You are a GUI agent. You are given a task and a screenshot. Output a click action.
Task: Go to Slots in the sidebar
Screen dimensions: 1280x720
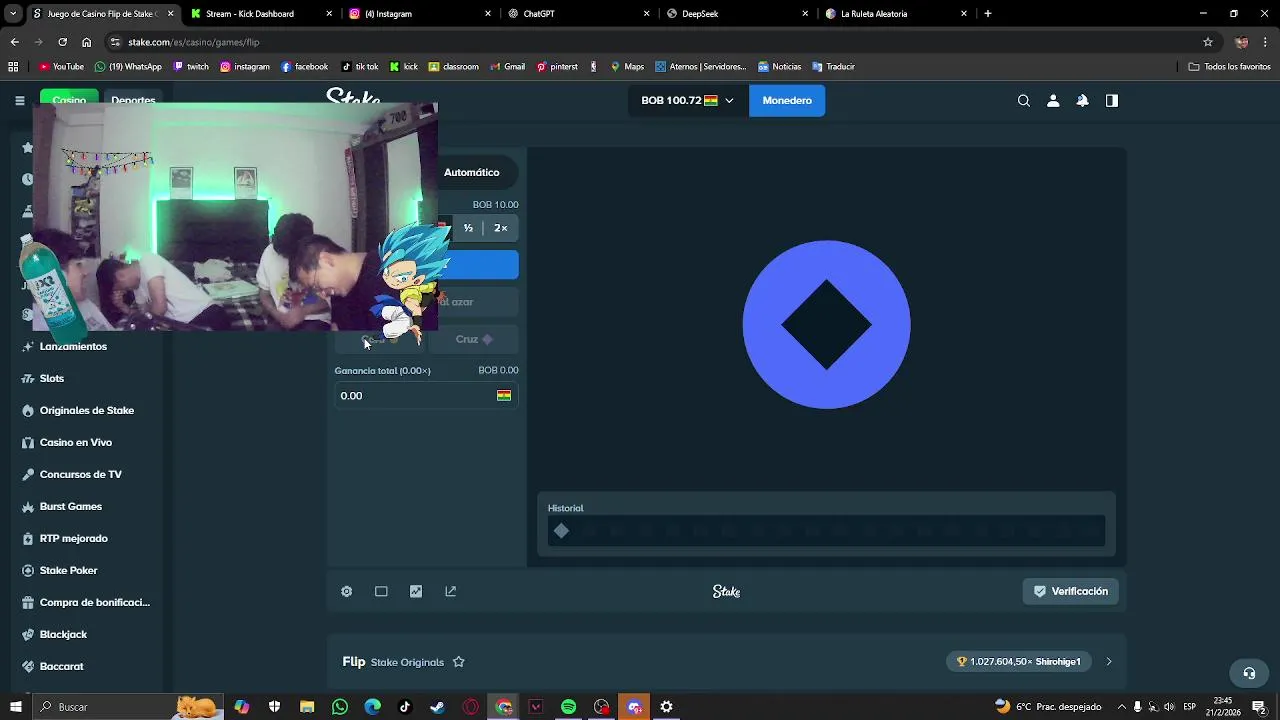(x=52, y=378)
